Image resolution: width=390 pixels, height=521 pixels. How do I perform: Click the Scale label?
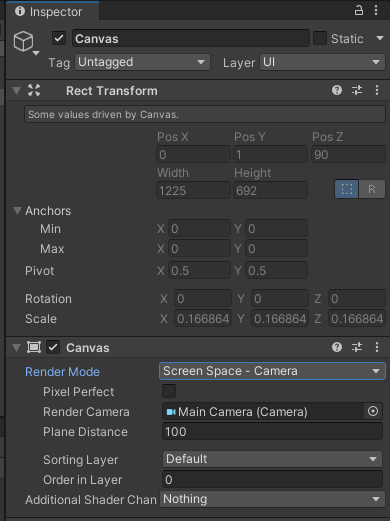(41, 319)
